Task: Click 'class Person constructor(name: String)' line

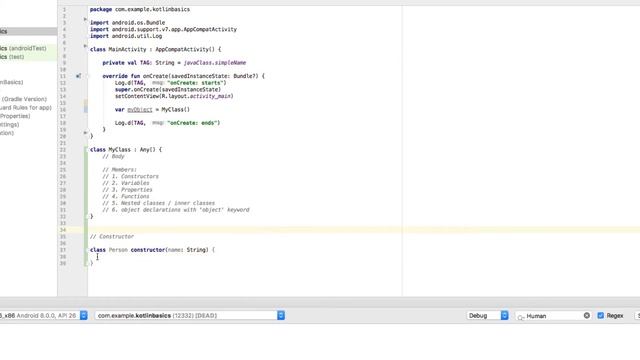Action: click(152, 250)
